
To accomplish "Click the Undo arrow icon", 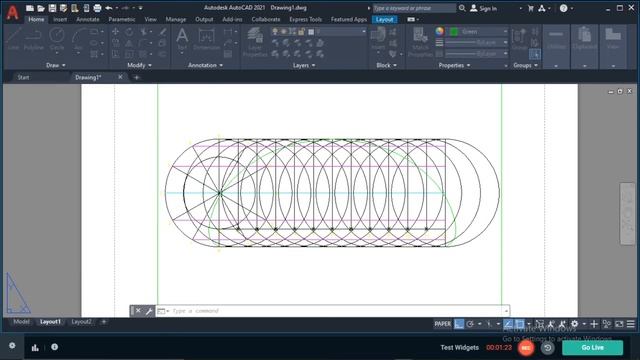I will 109,8.
